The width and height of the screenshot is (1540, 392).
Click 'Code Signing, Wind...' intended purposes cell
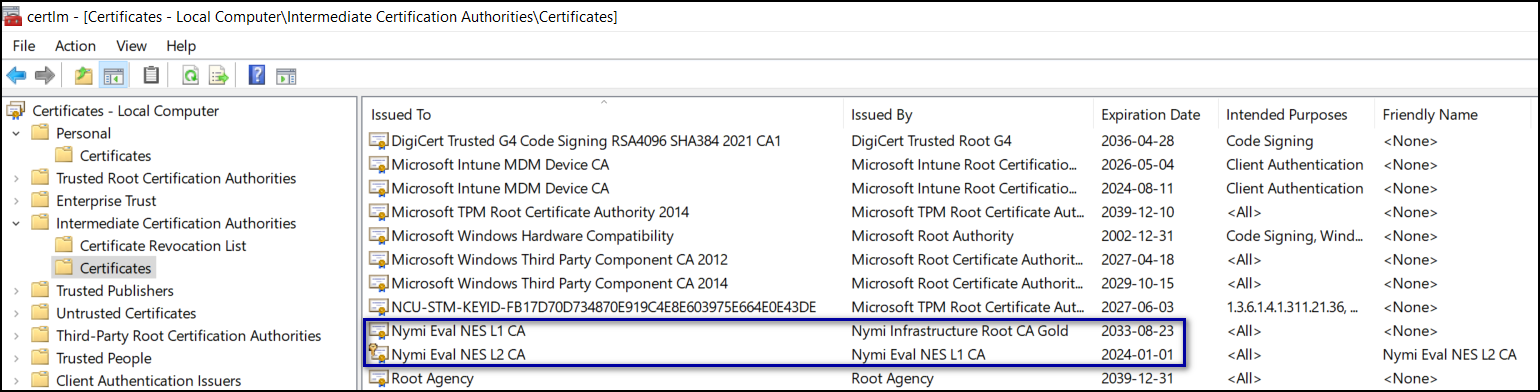1294,236
